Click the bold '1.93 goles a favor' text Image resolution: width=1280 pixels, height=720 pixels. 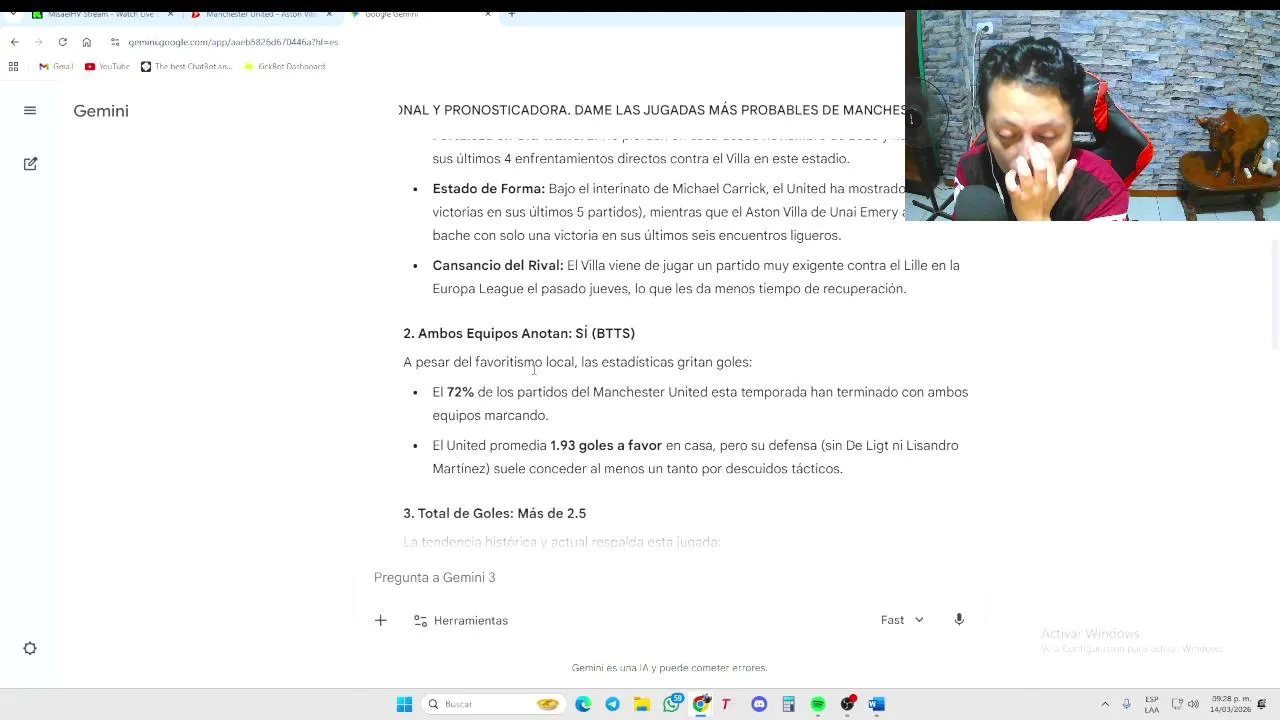tap(606, 445)
